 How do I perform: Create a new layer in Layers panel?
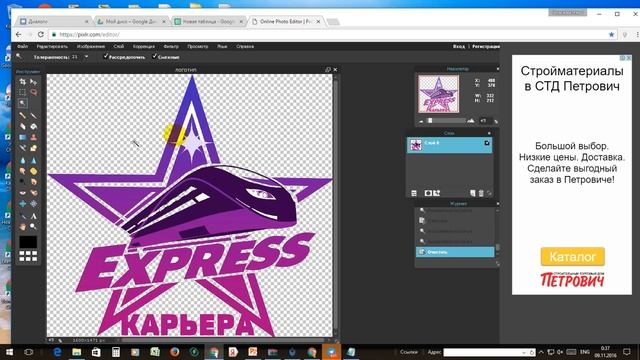click(x=472, y=193)
